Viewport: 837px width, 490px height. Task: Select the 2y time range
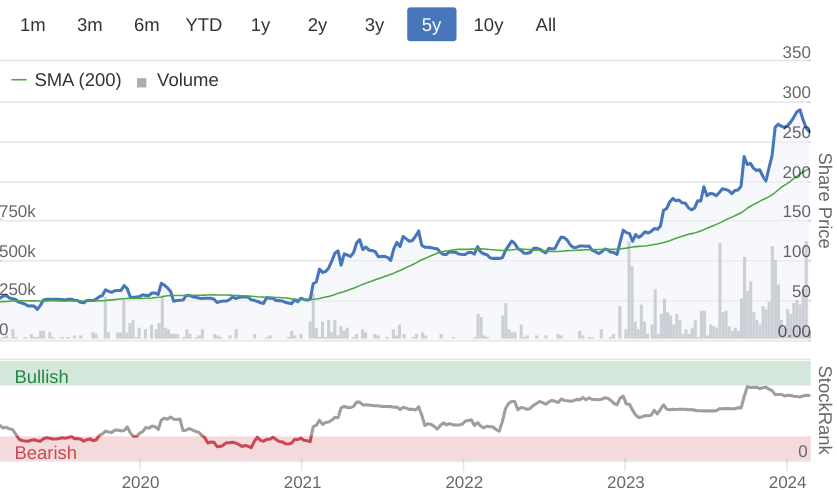click(x=317, y=25)
